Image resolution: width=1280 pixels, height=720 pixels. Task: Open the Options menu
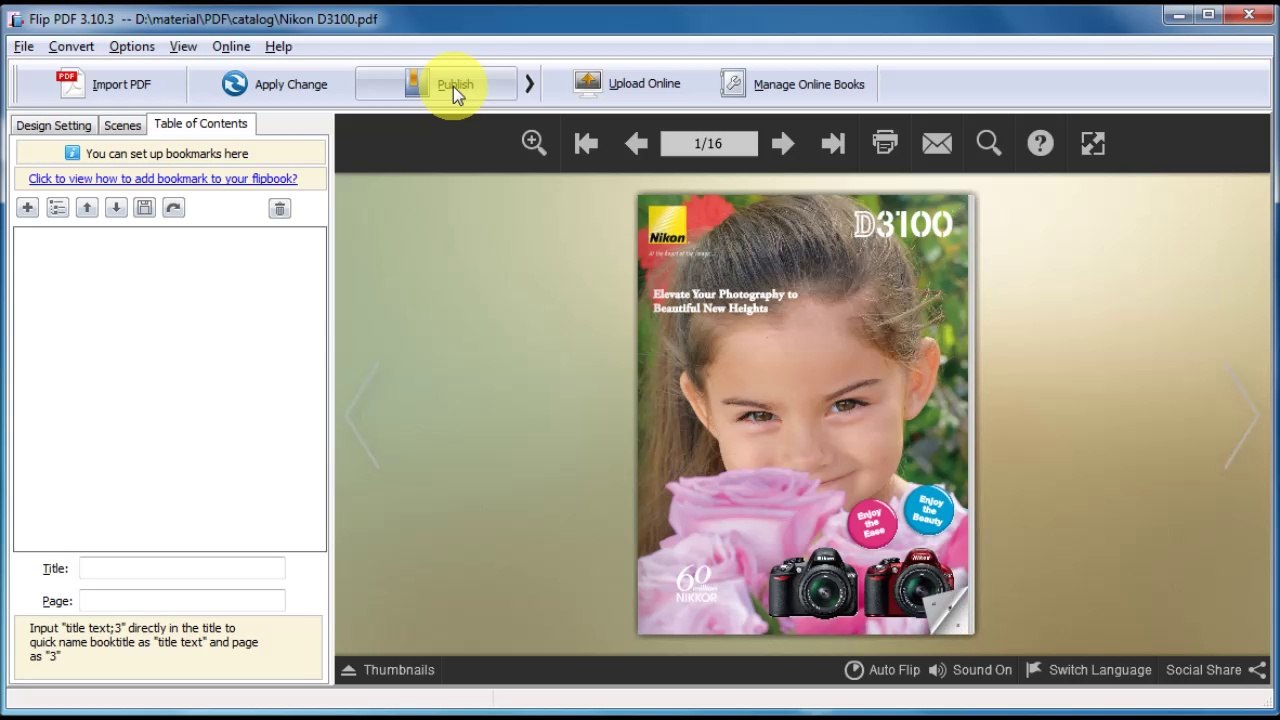click(x=132, y=47)
